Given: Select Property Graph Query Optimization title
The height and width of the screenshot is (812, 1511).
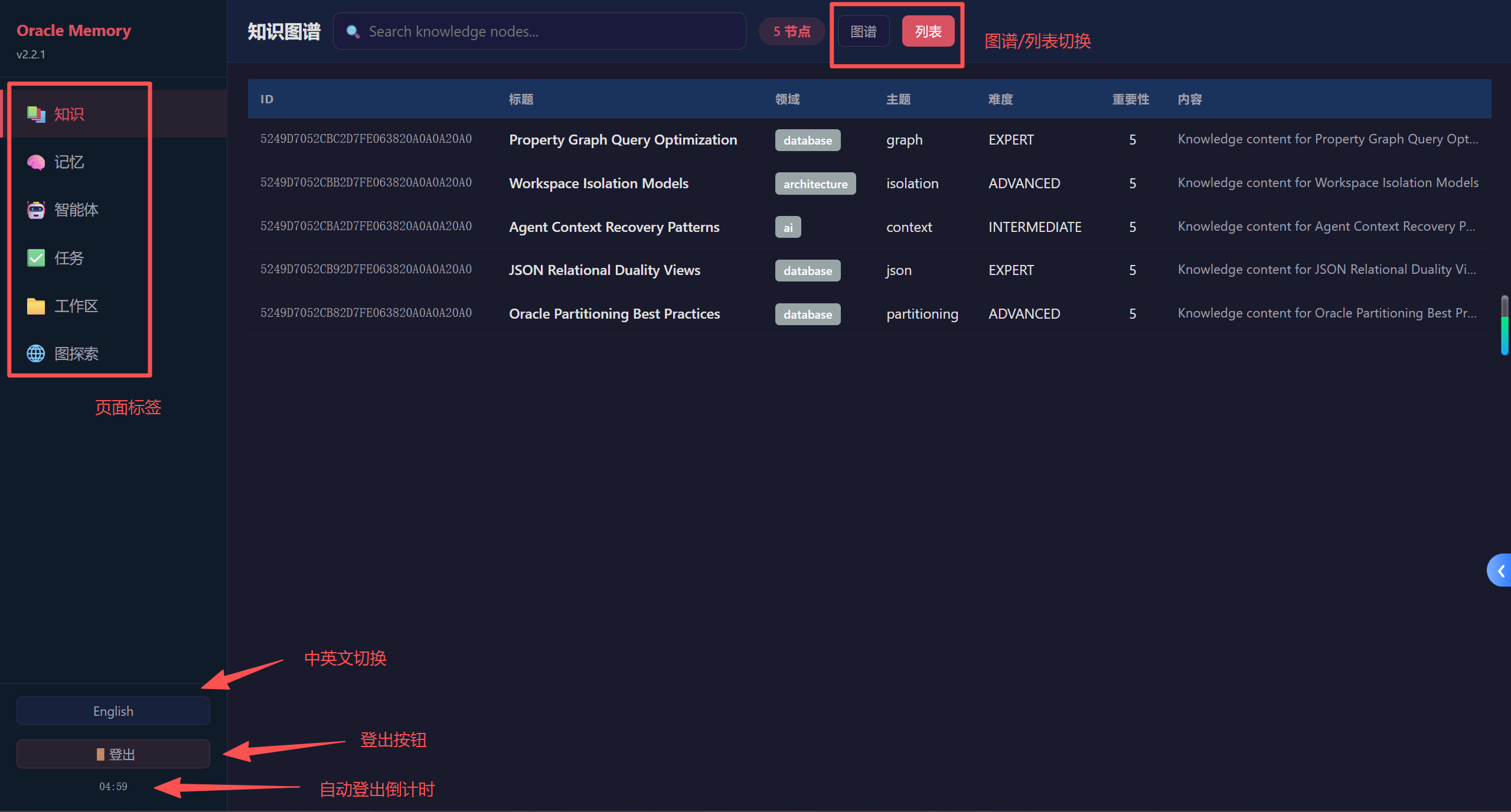Looking at the screenshot, I should click(623, 140).
